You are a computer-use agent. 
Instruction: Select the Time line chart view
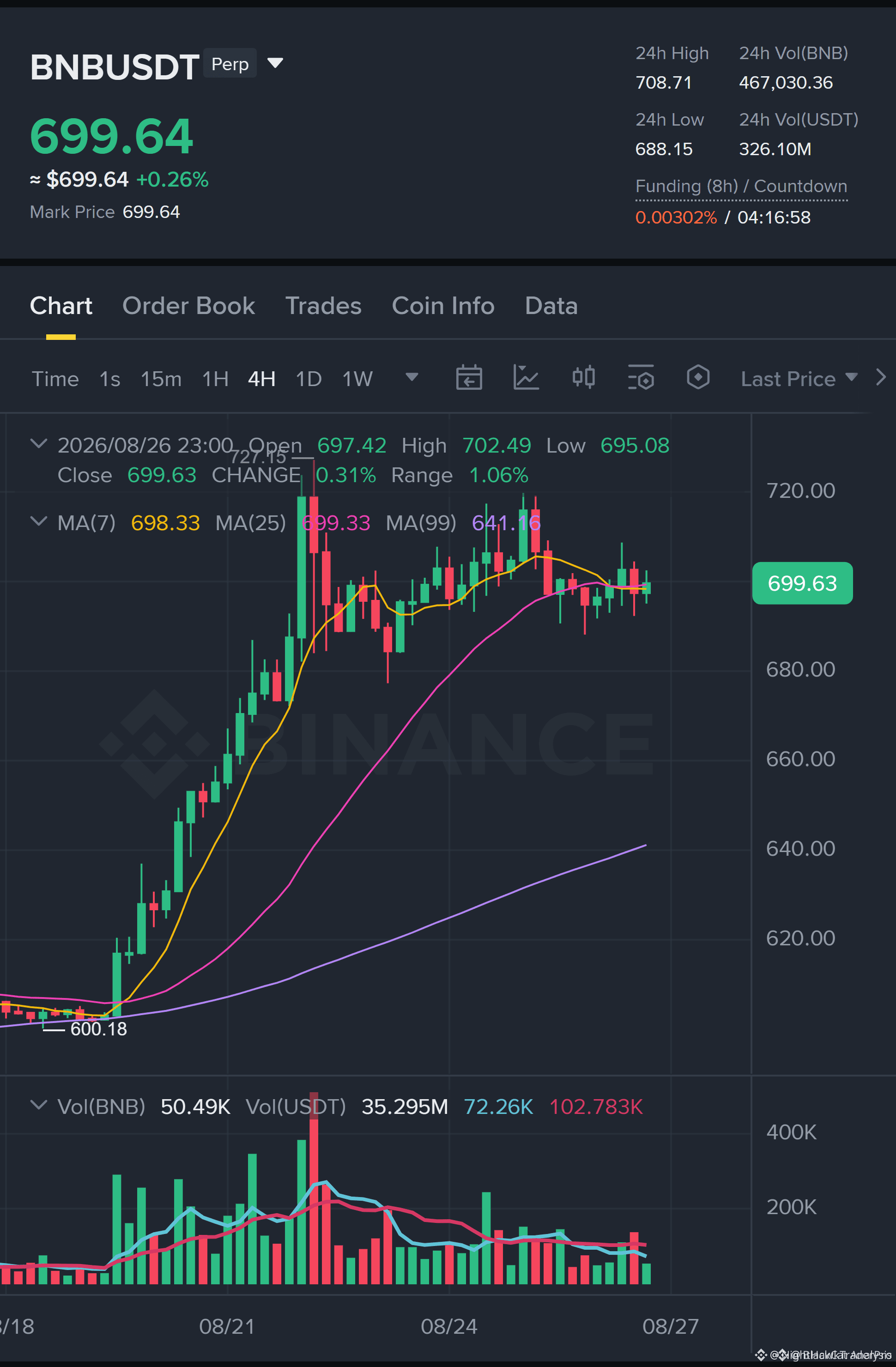click(55, 379)
